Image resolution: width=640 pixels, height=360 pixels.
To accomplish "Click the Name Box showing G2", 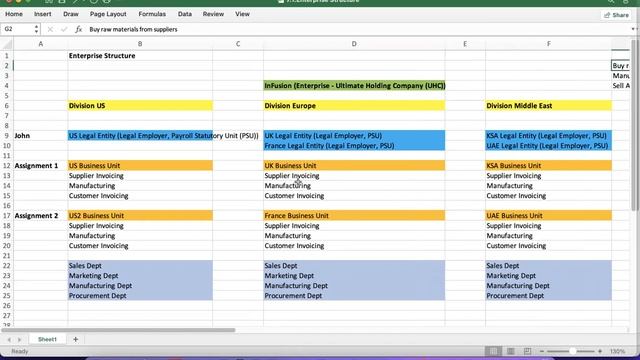I will tap(16, 29).
